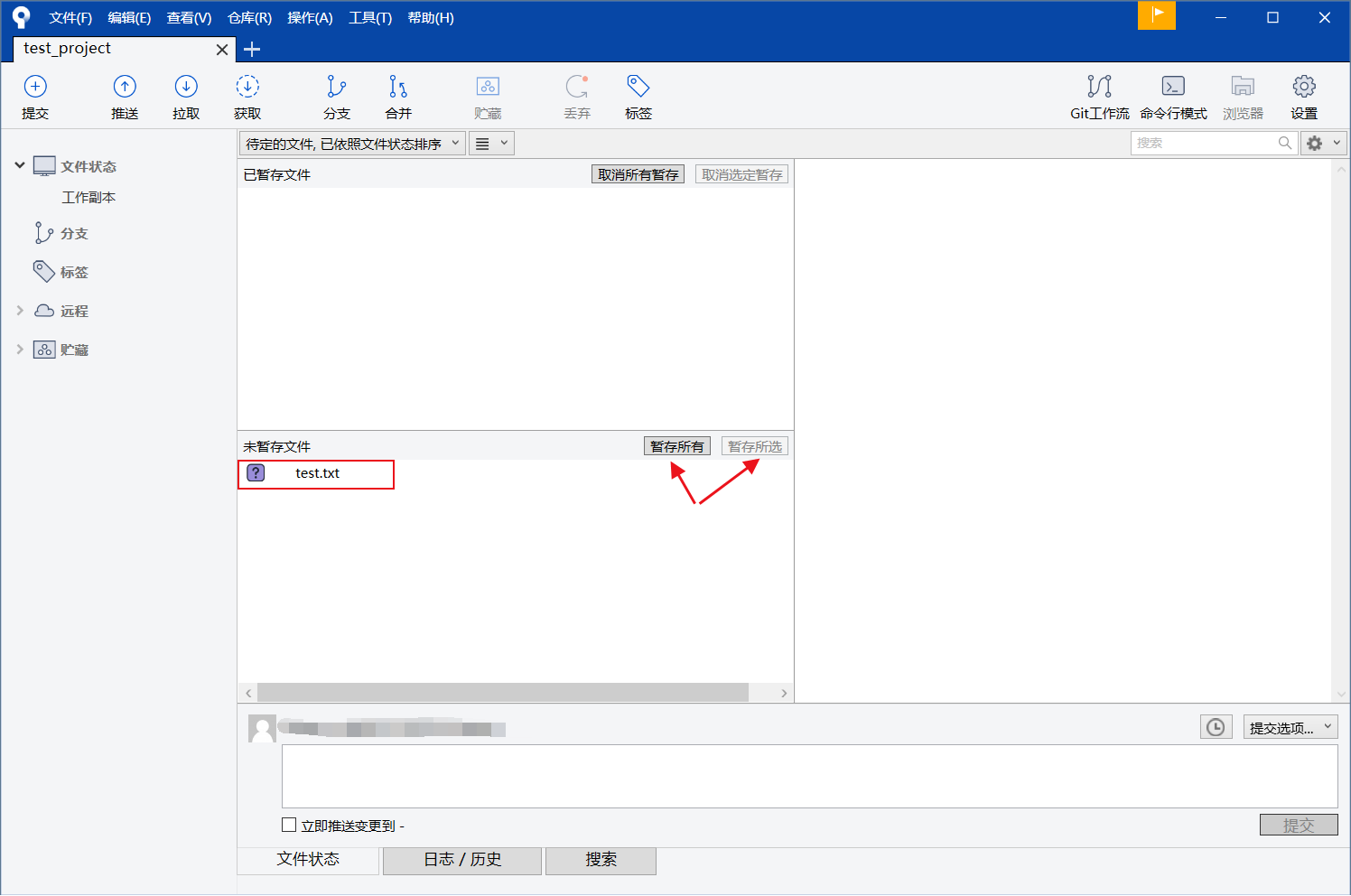This screenshot has width=1351, height=896.
Task: Select test.txt in unstaged files list
Action: point(317,472)
